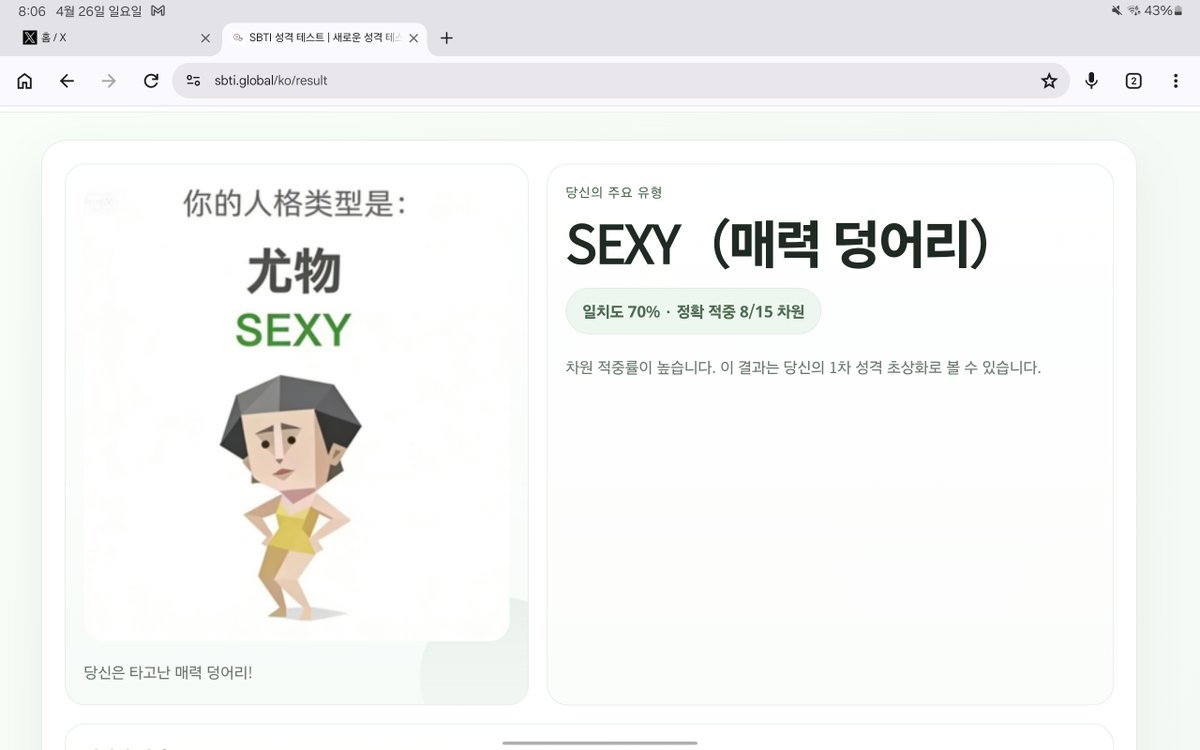Reload the SBTI result page
The width and height of the screenshot is (1200, 750).
click(151, 81)
